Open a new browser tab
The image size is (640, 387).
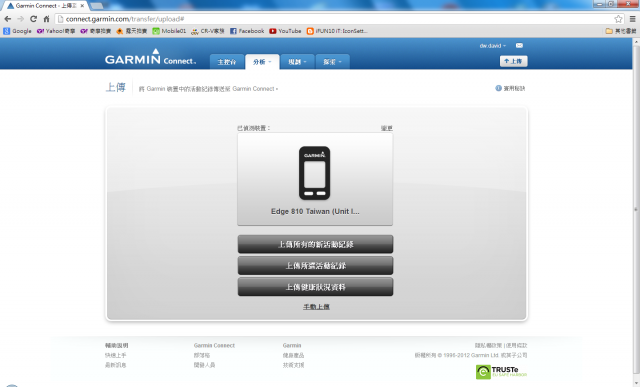coord(96,6)
